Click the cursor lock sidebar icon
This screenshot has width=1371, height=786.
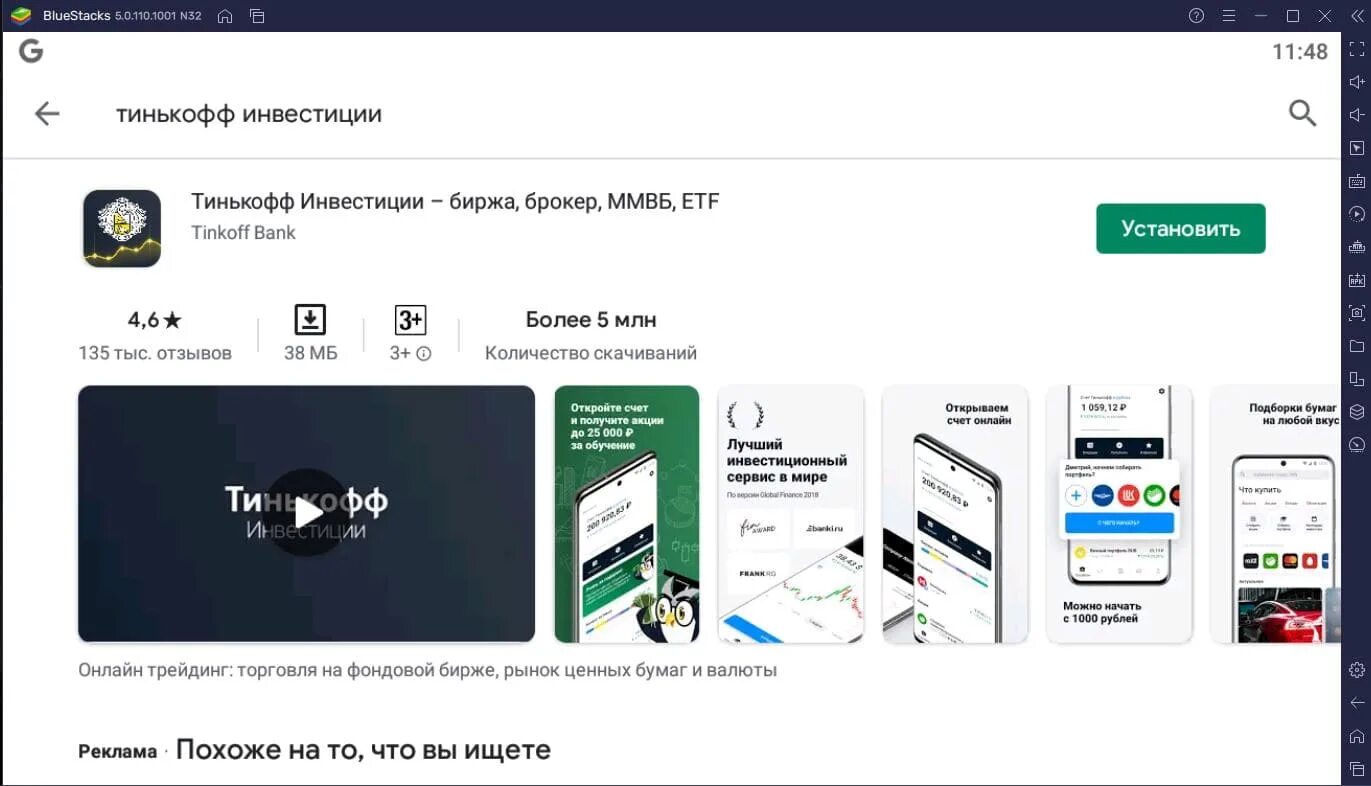pos(1357,148)
